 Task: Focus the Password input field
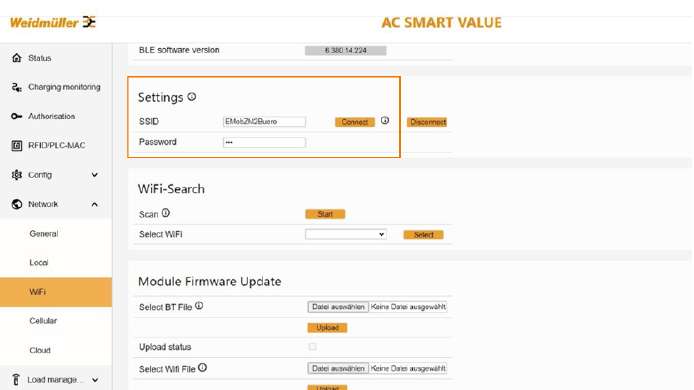point(264,142)
